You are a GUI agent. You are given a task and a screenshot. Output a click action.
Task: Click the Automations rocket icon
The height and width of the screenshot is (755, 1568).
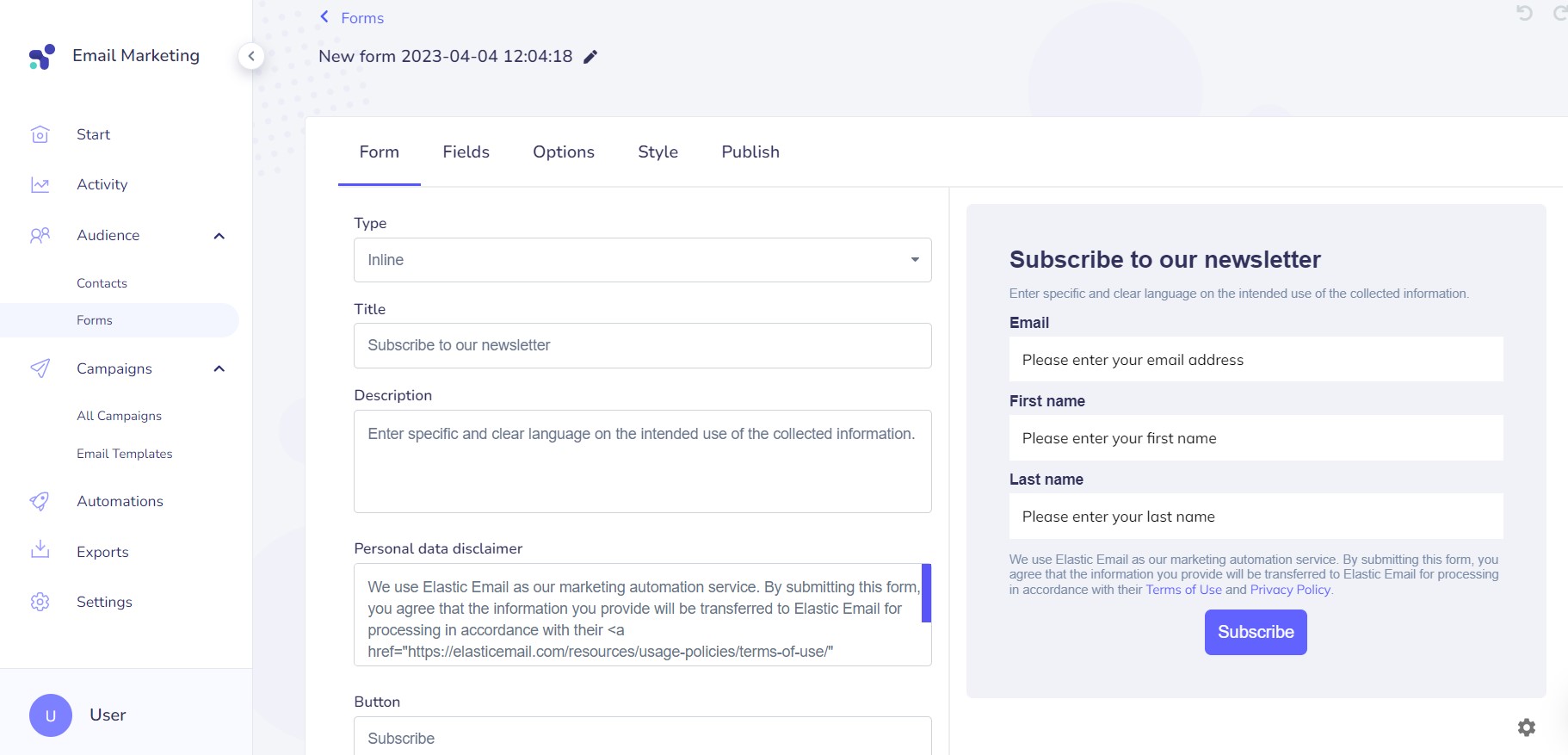point(40,501)
